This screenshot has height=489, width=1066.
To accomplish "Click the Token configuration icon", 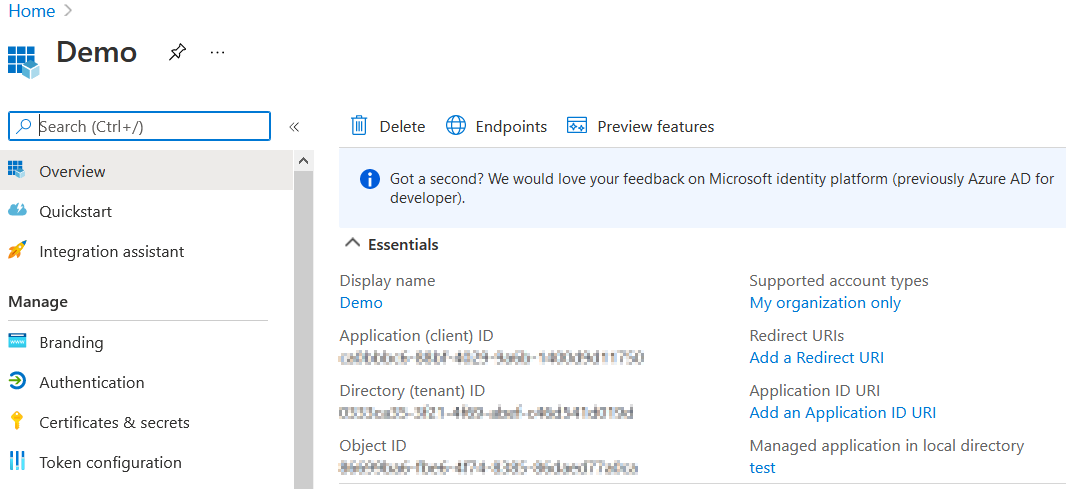I will 17,462.
